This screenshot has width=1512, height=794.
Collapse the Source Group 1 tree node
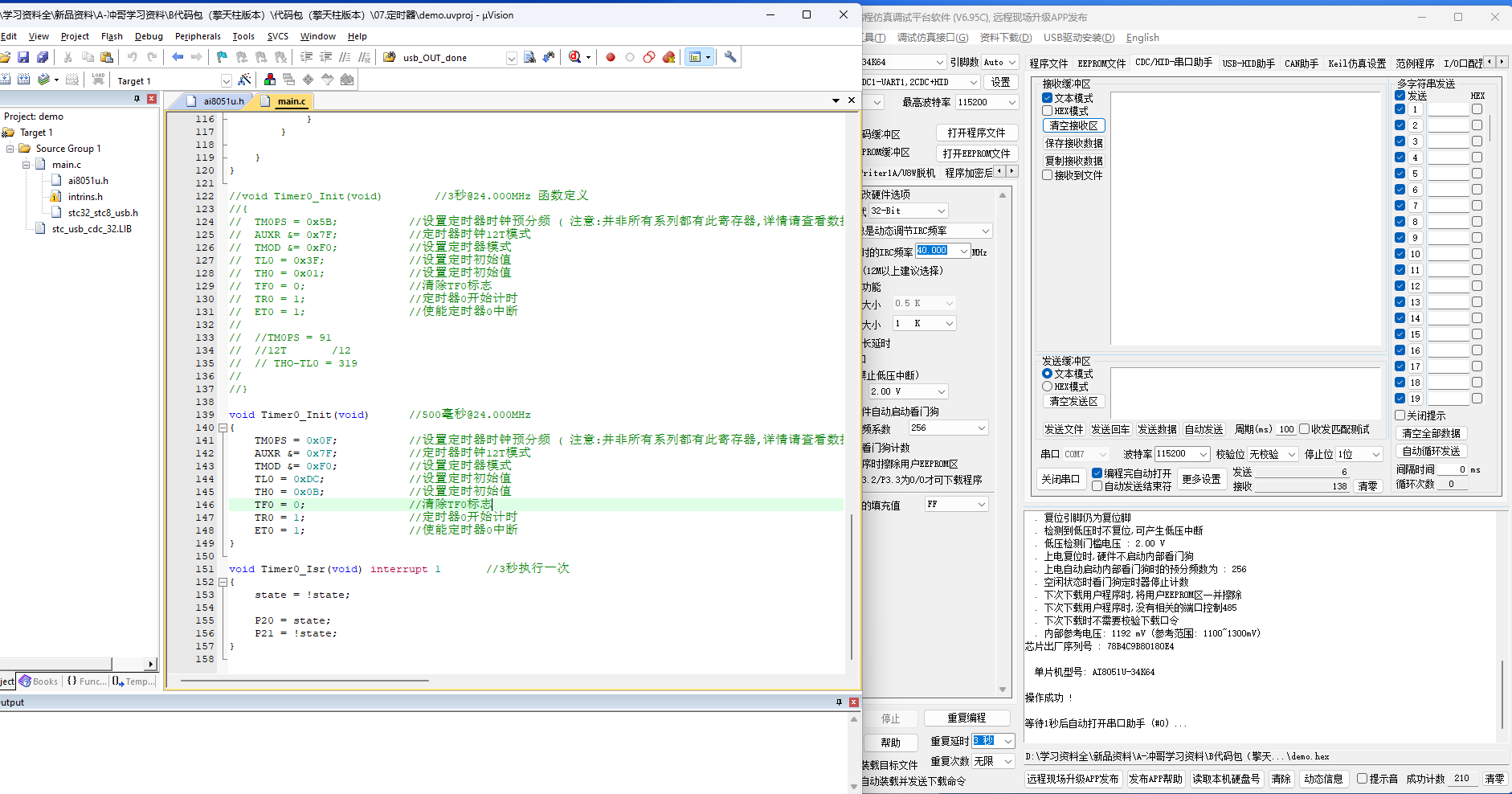[10, 149]
